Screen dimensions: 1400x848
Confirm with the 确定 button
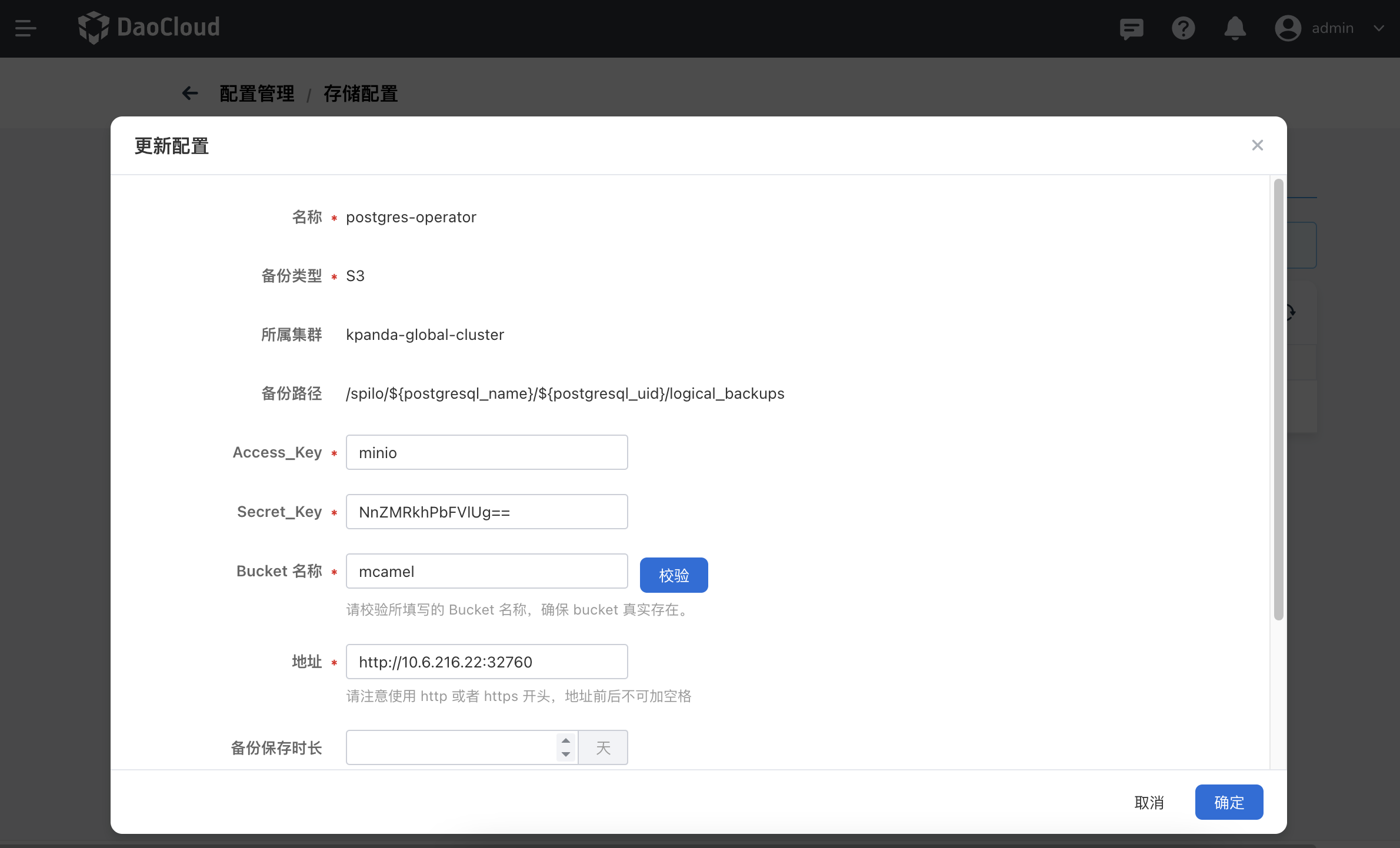(1229, 802)
